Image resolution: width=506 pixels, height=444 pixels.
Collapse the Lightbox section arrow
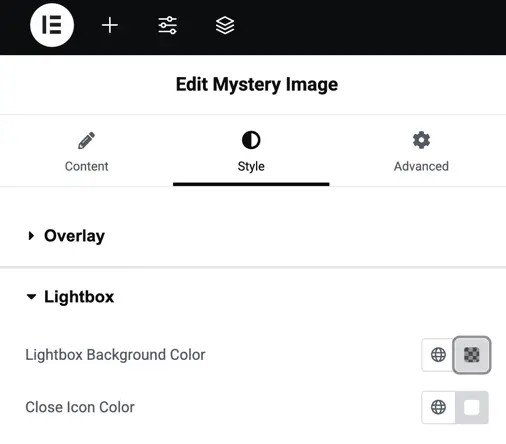click(31, 297)
